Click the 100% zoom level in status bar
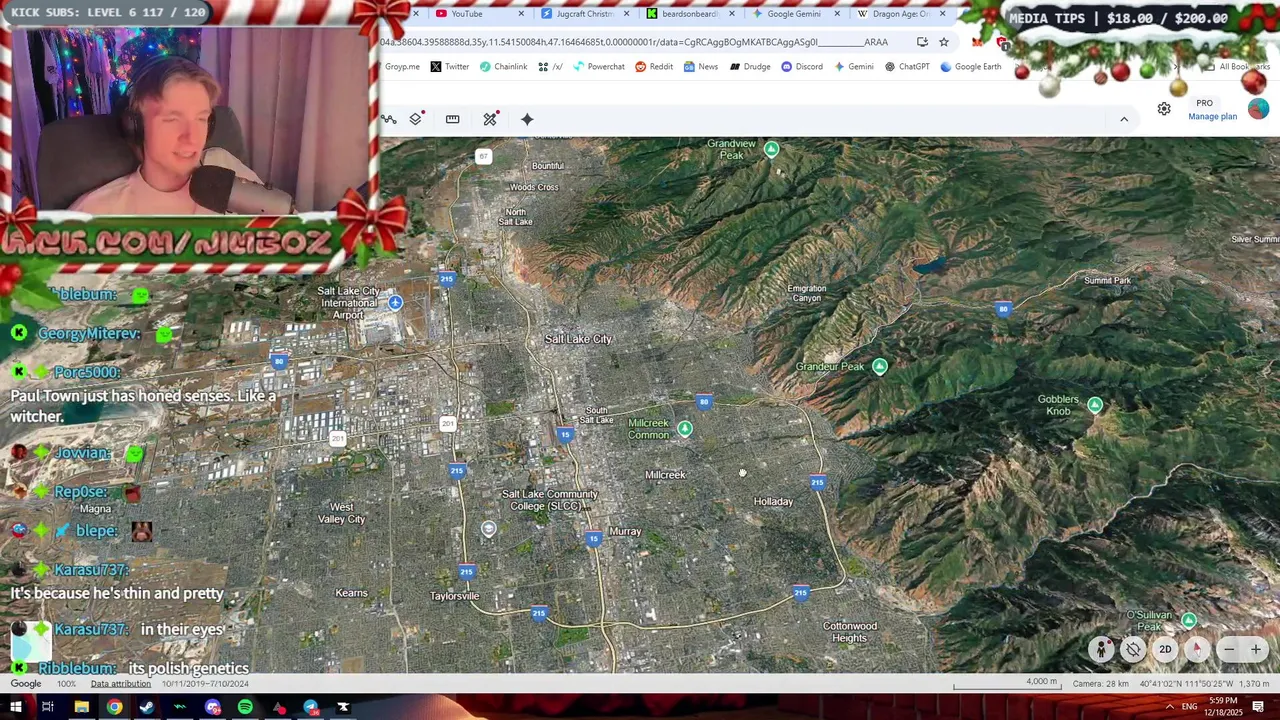The width and height of the screenshot is (1280, 720). pyautogui.click(x=66, y=684)
